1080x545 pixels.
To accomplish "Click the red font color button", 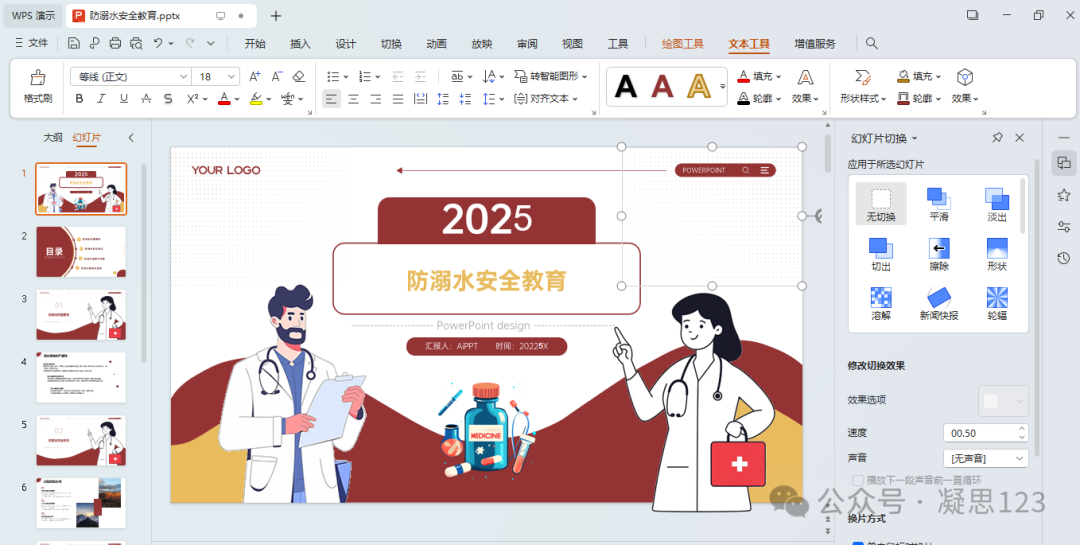I will 224,99.
